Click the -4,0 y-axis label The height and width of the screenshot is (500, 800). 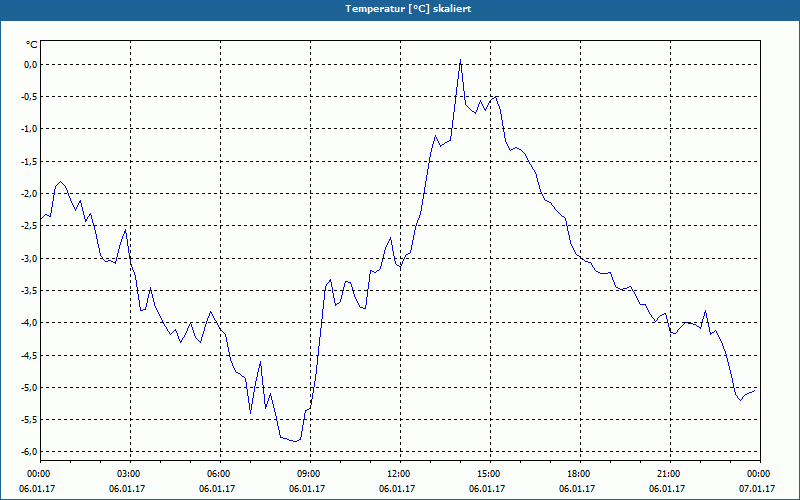click(x=29, y=322)
